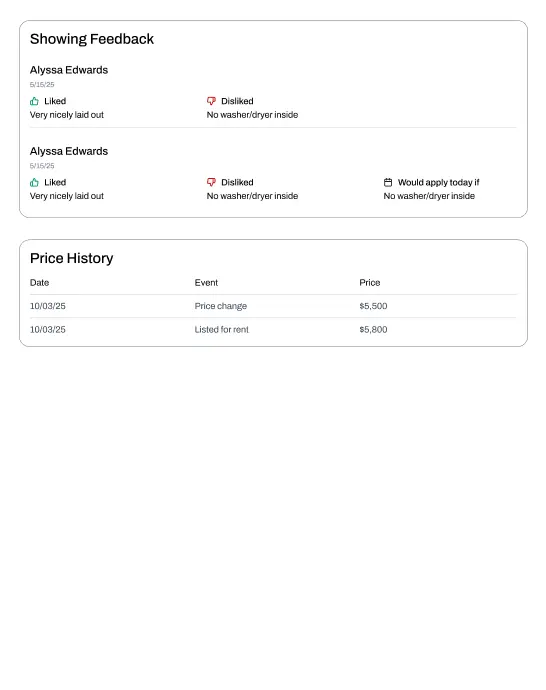Click the date in the Listed for rent row
546x690 pixels.
point(48,330)
